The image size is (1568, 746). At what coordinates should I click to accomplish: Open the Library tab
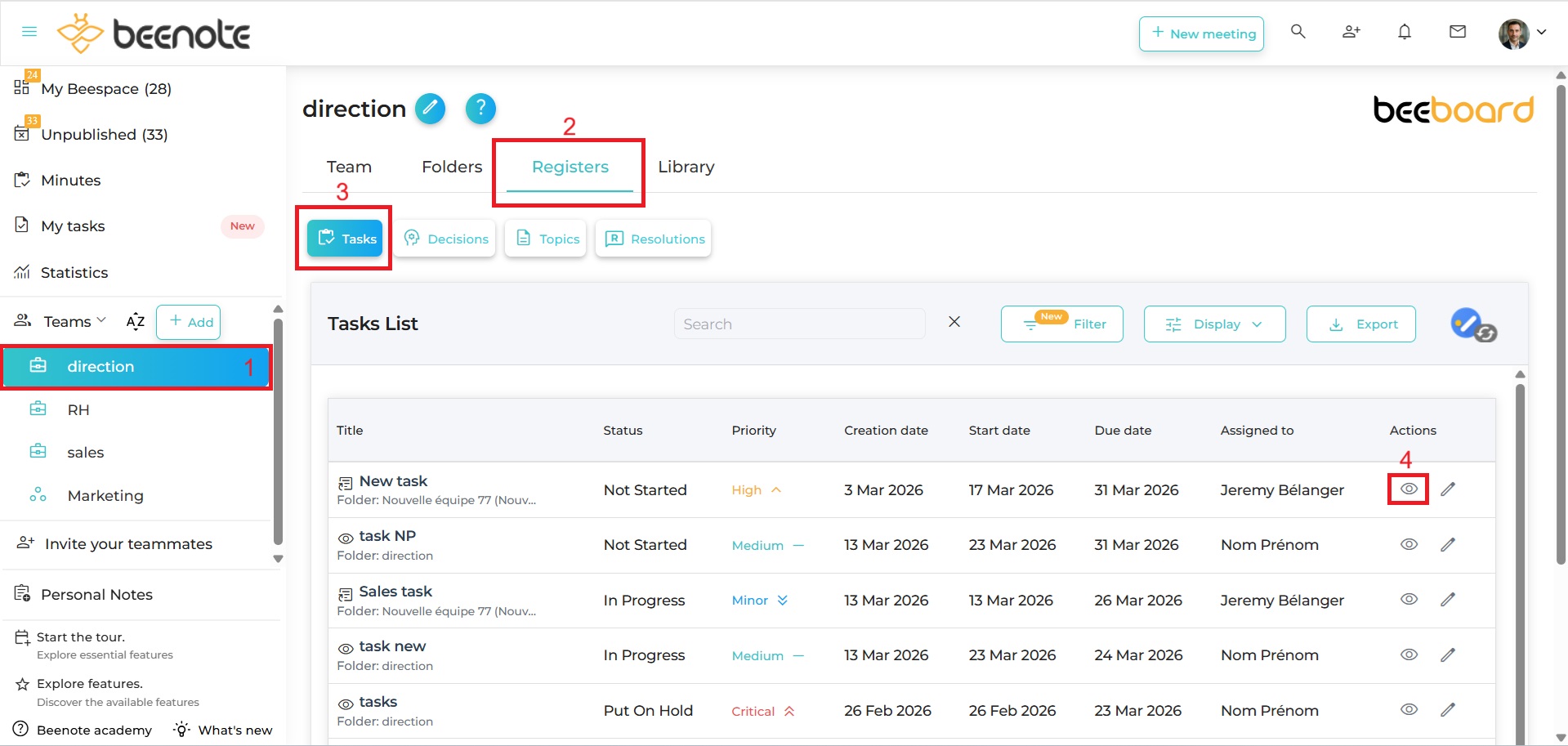click(x=686, y=167)
